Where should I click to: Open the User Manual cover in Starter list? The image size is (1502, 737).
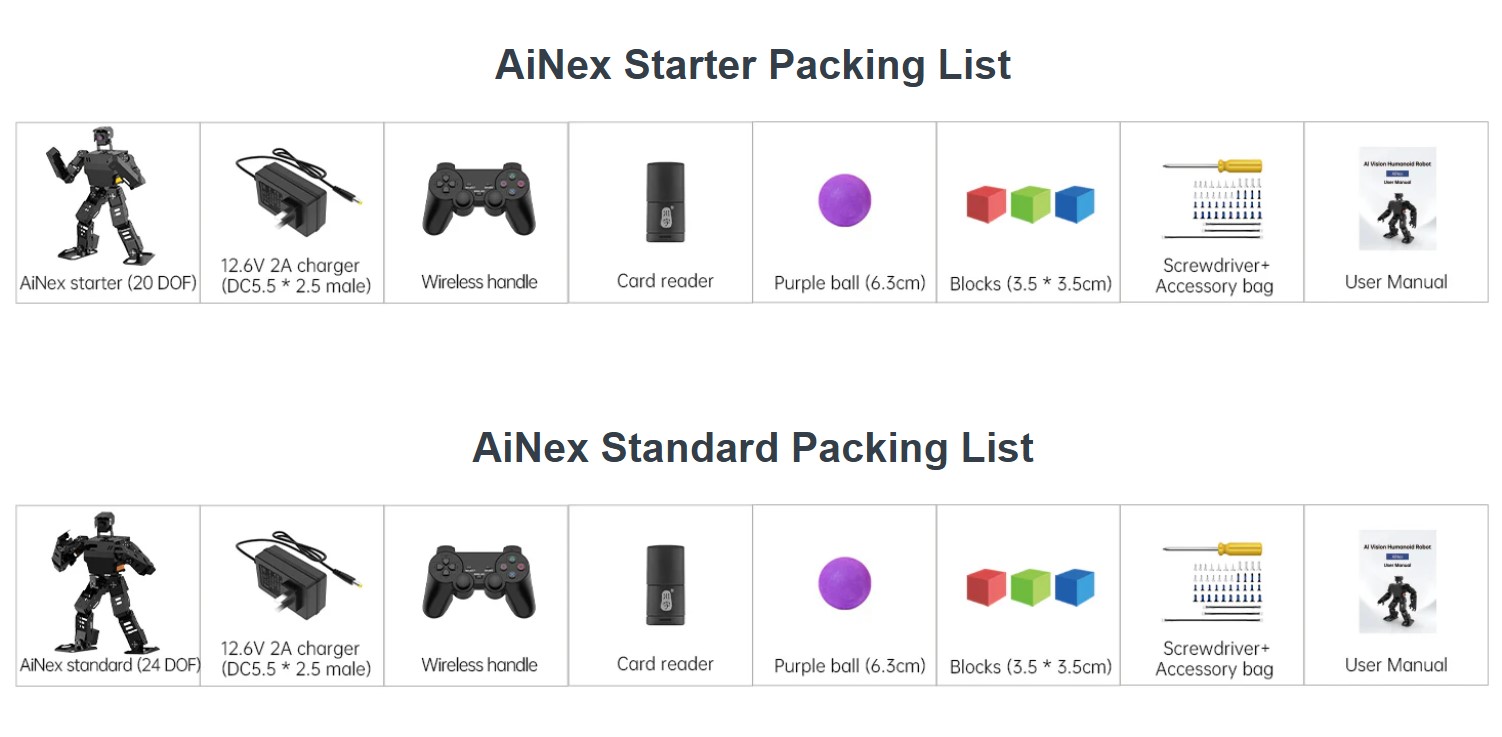(x=1397, y=200)
